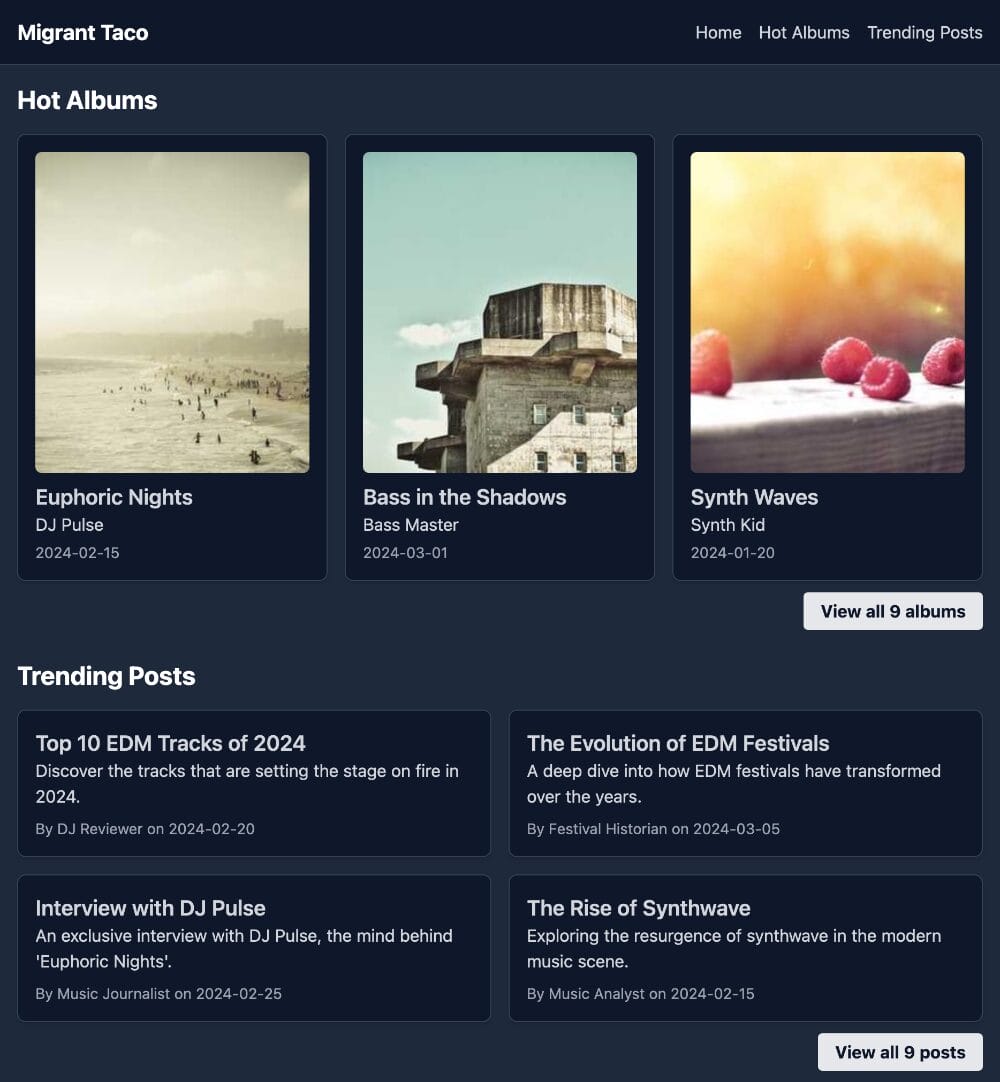This screenshot has height=1082, width=1000.
Task: Open the Synth Waves raspberry cover
Action: coord(827,312)
